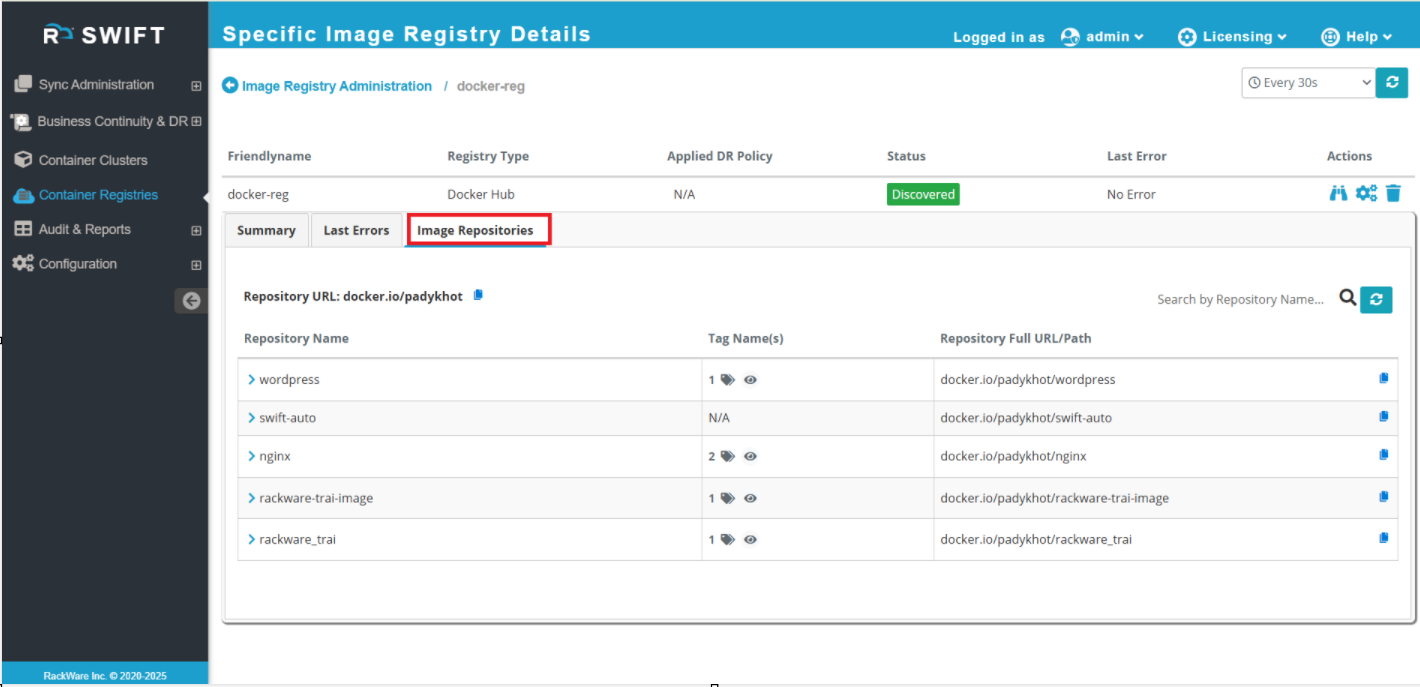
Task: Expand the nginx repository row
Action: point(252,456)
